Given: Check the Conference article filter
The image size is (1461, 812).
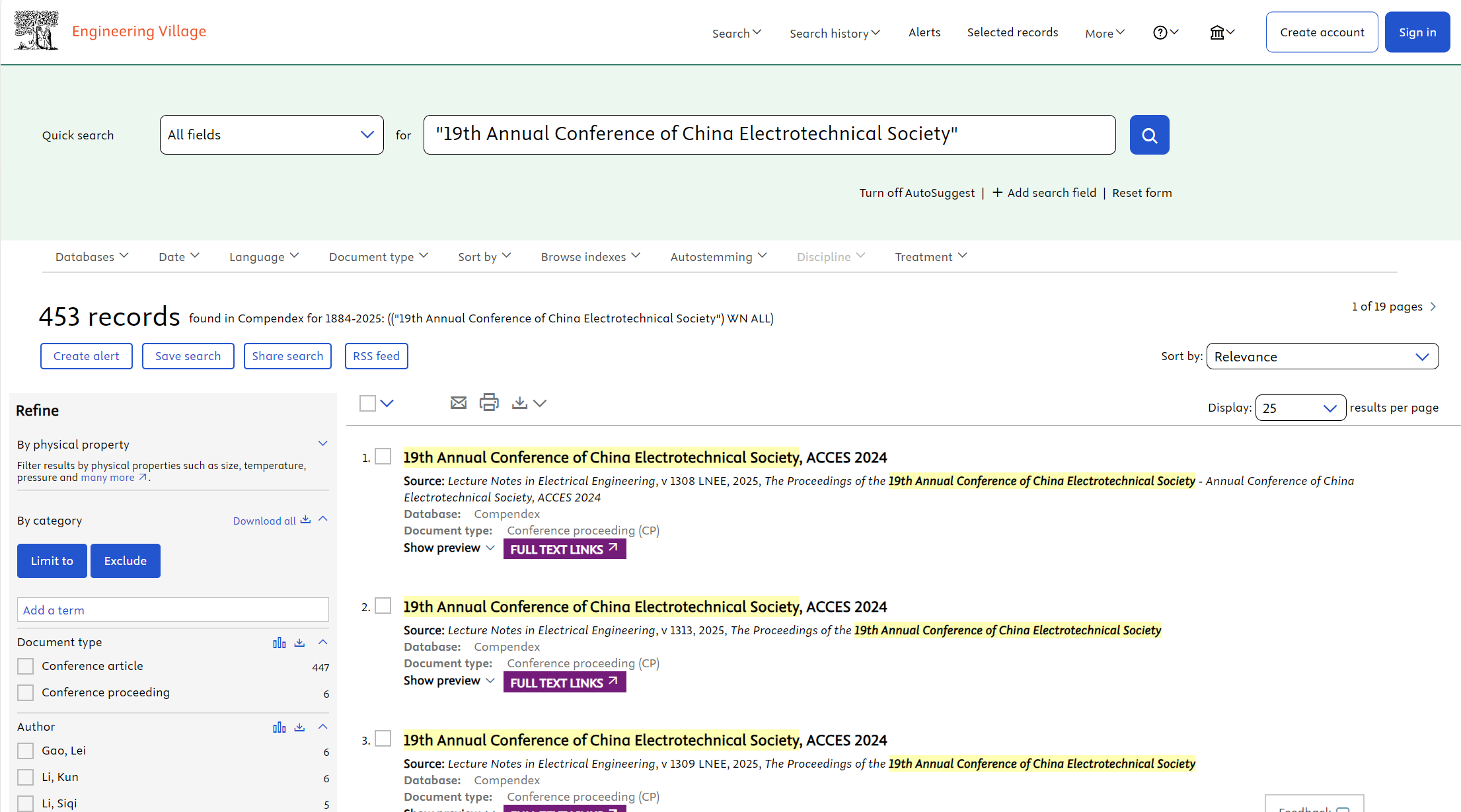Looking at the screenshot, I should coord(26,666).
